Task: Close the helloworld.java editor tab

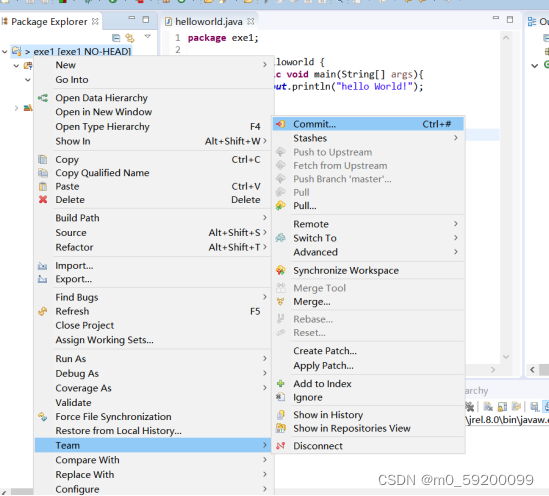Action: pyautogui.click(x=251, y=21)
